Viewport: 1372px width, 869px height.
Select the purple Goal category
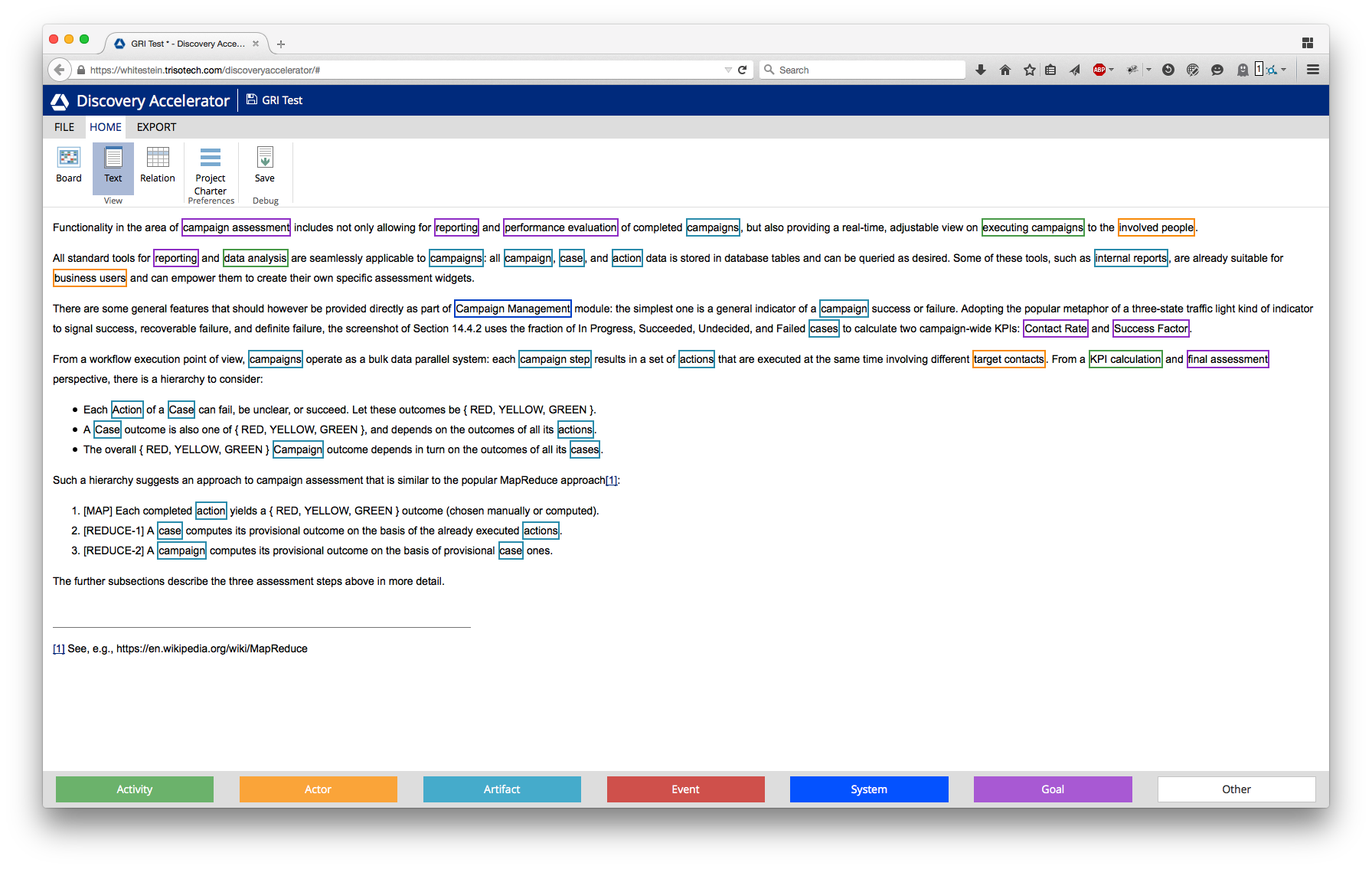pos(1053,789)
